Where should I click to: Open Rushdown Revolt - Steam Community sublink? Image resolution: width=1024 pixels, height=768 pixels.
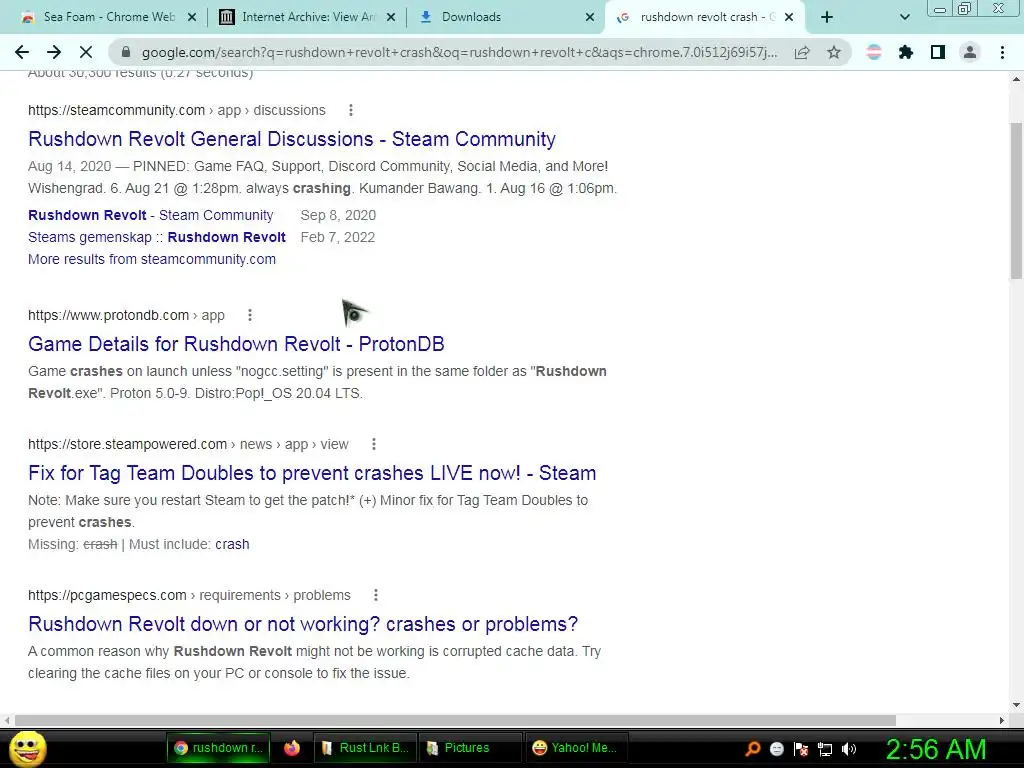[150, 216]
